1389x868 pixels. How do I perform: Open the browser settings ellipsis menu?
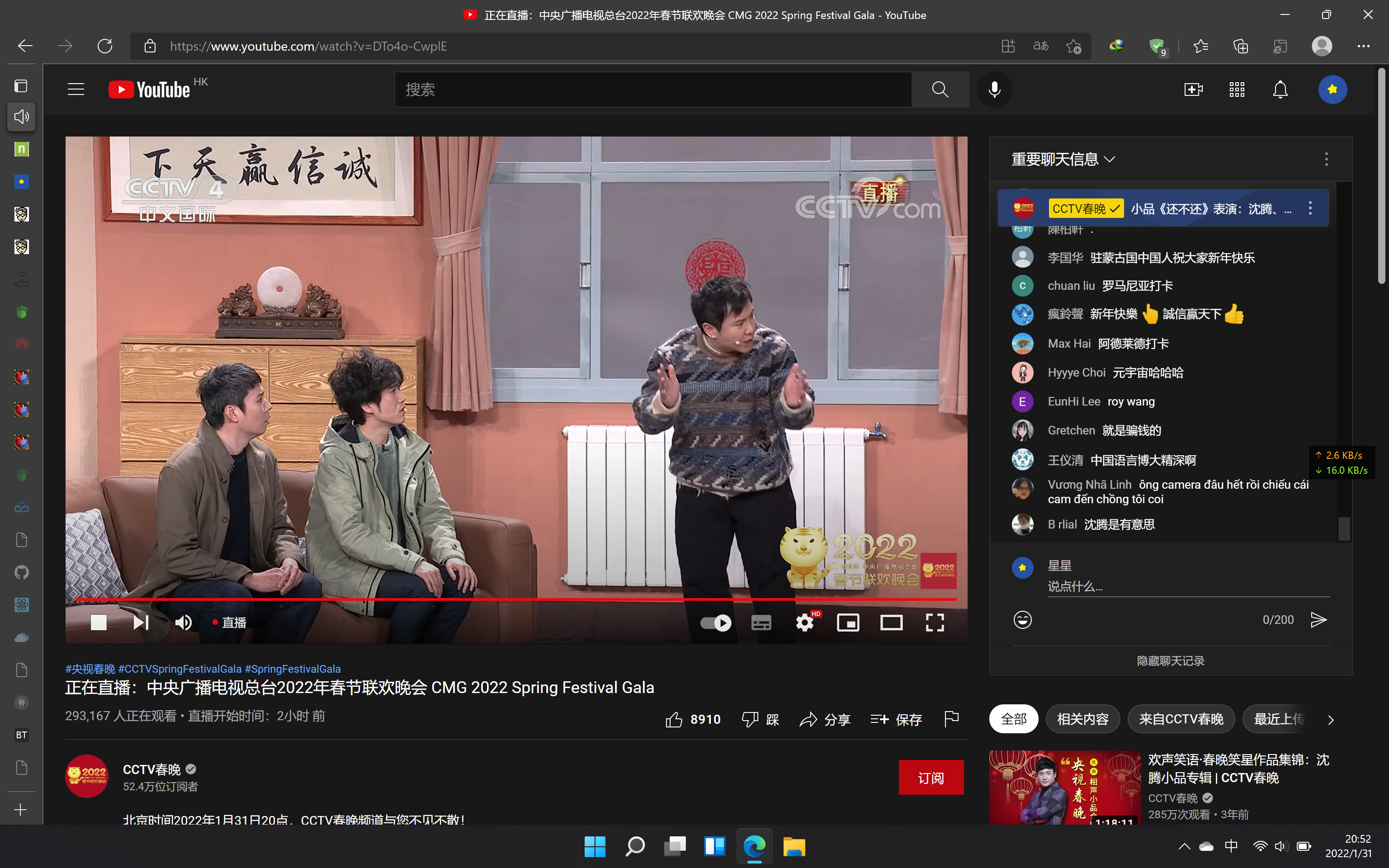coord(1363,46)
